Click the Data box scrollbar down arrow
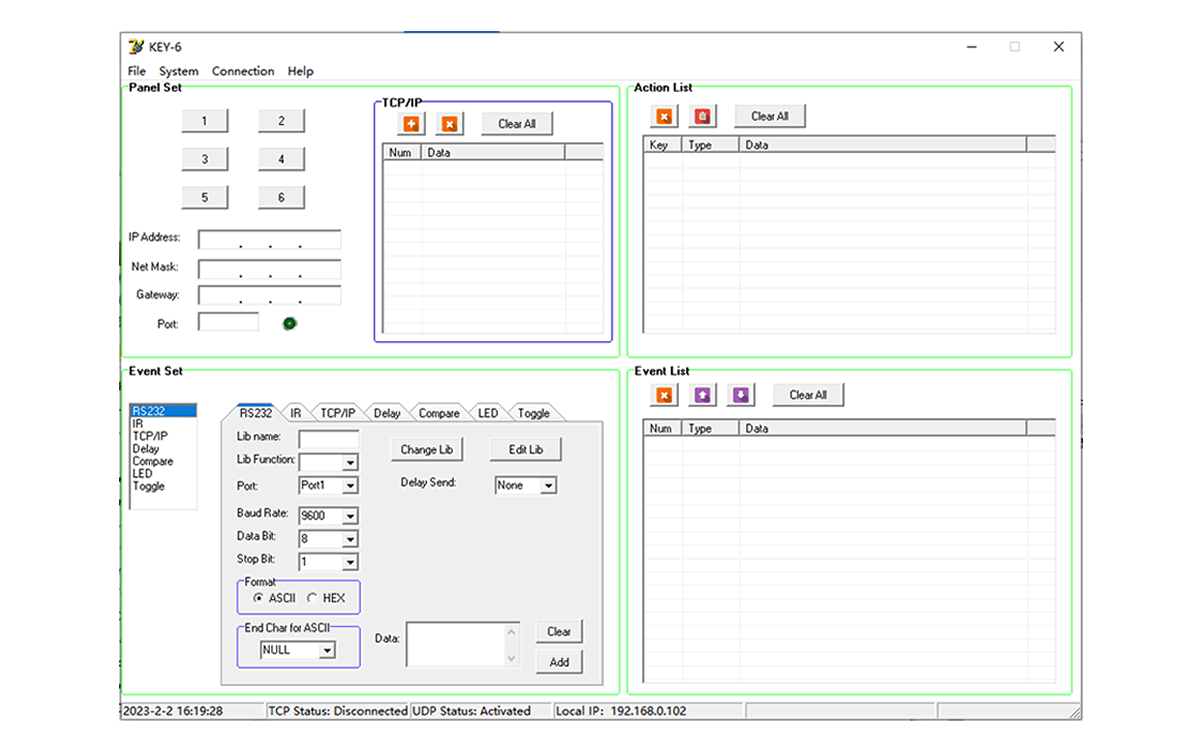The width and height of the screenshot is (1200, 750). (x=512, y=658)
